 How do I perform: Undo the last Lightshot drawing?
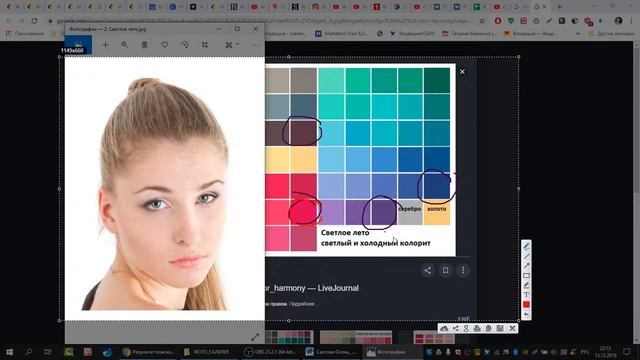(526, 314)
